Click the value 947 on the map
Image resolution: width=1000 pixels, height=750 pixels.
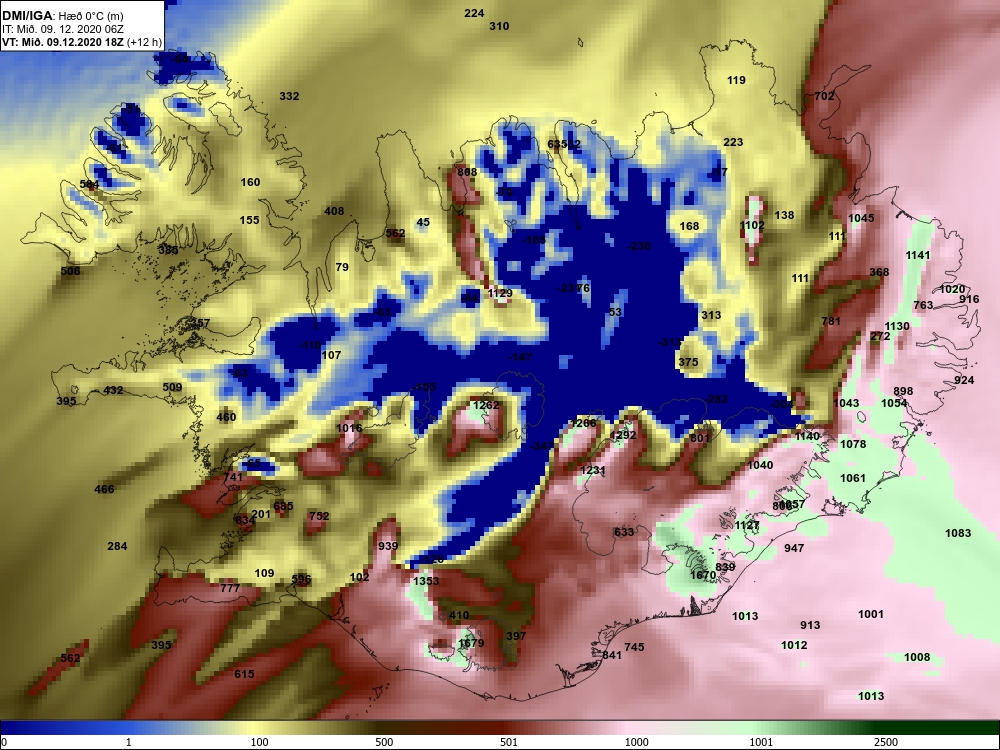pos(794,548)
